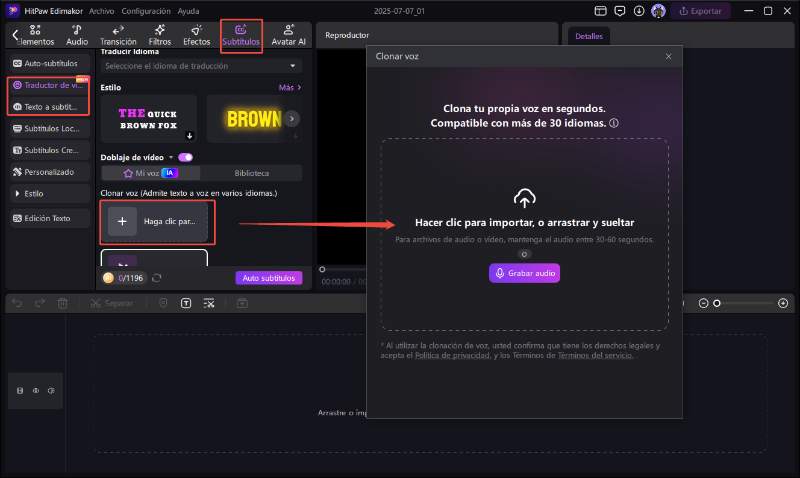This screenshot has height=478, width=800.
Task: Click the Más link for styles
Action: [290, 88]
